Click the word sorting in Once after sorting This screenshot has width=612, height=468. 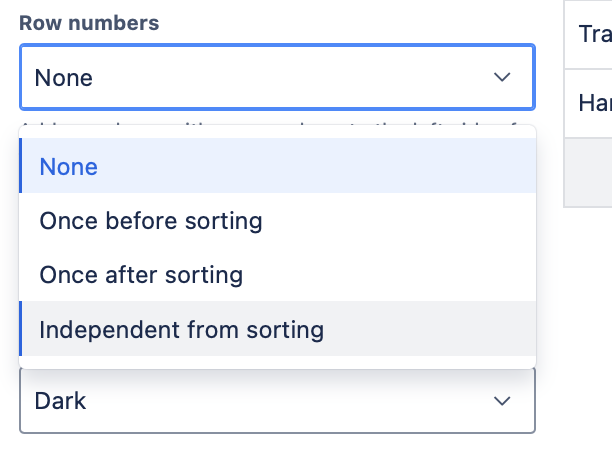(206, 275)
